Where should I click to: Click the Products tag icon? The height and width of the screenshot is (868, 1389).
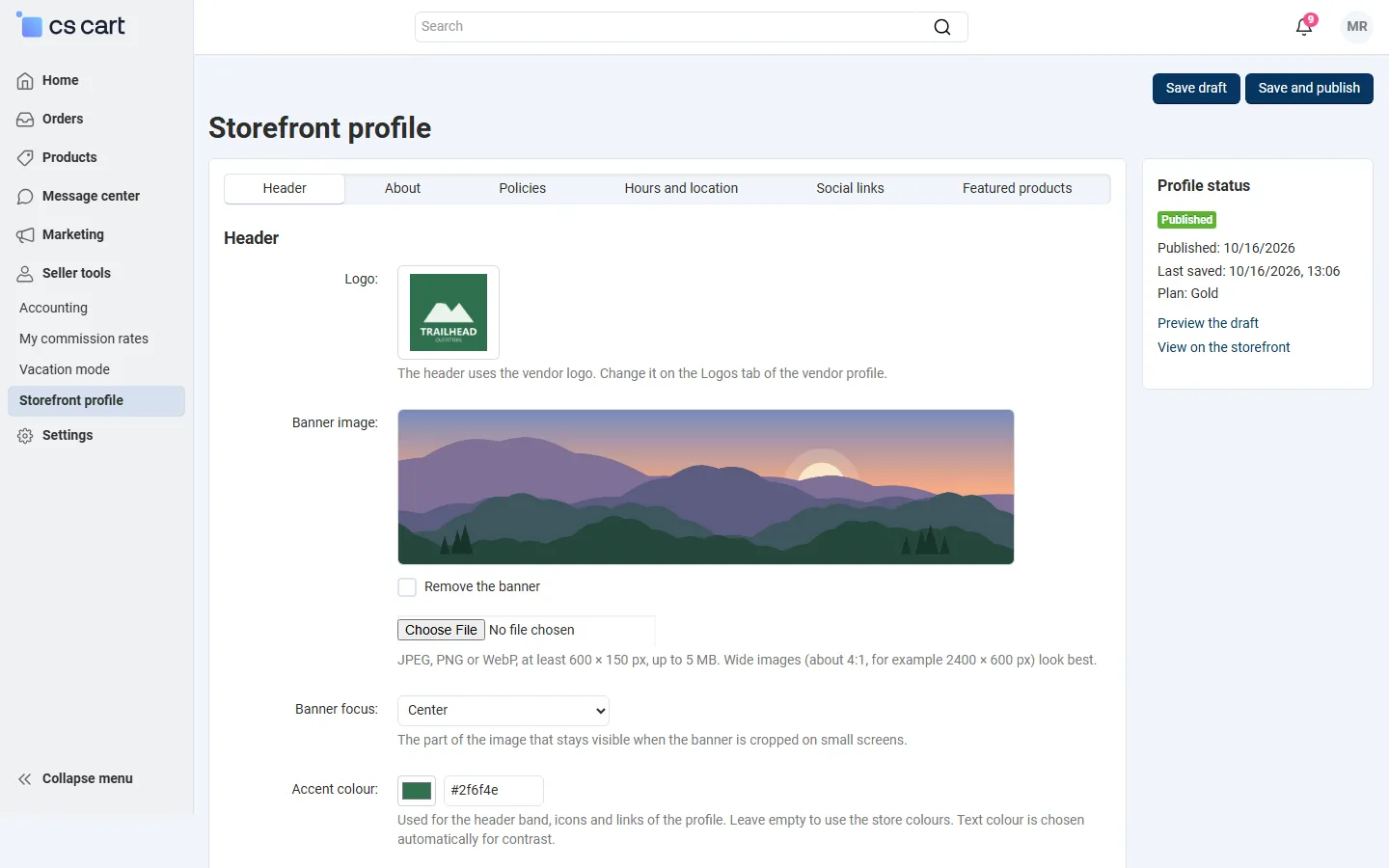coord(25,158)
